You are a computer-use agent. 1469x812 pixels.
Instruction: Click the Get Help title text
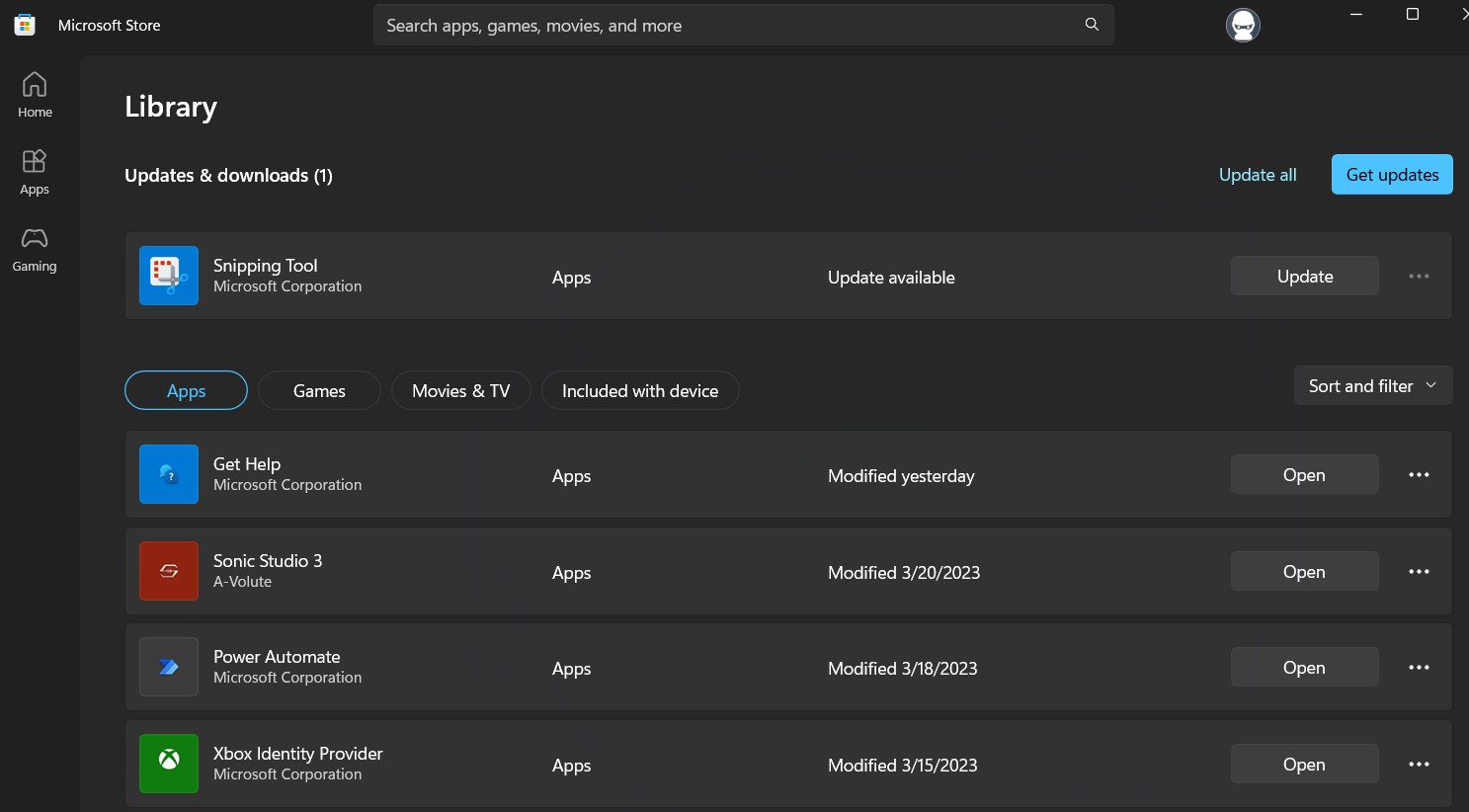(247, 464)
